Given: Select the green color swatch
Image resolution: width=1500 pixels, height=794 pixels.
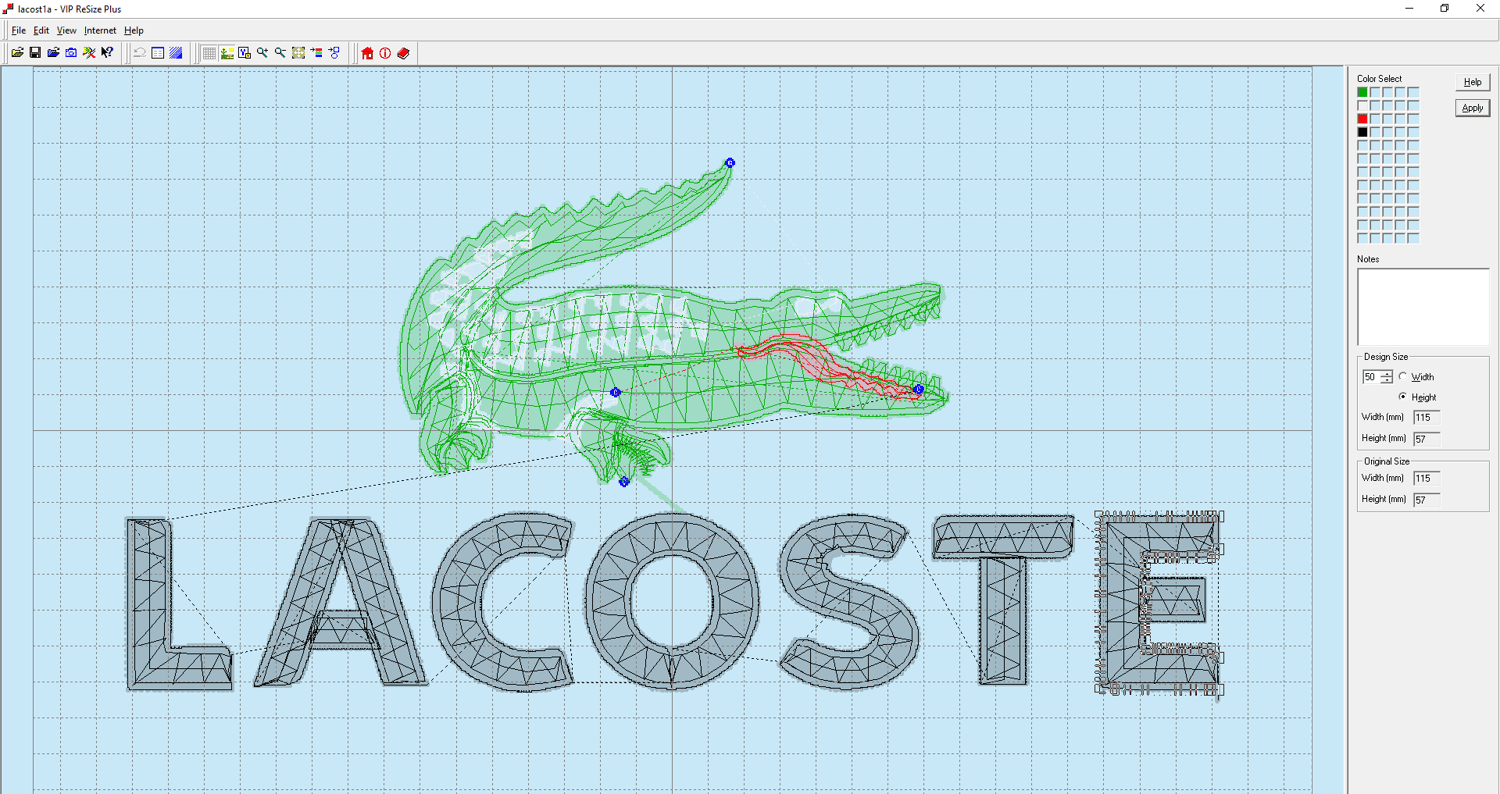Looking at the screenshot, I should (1362, 92).
